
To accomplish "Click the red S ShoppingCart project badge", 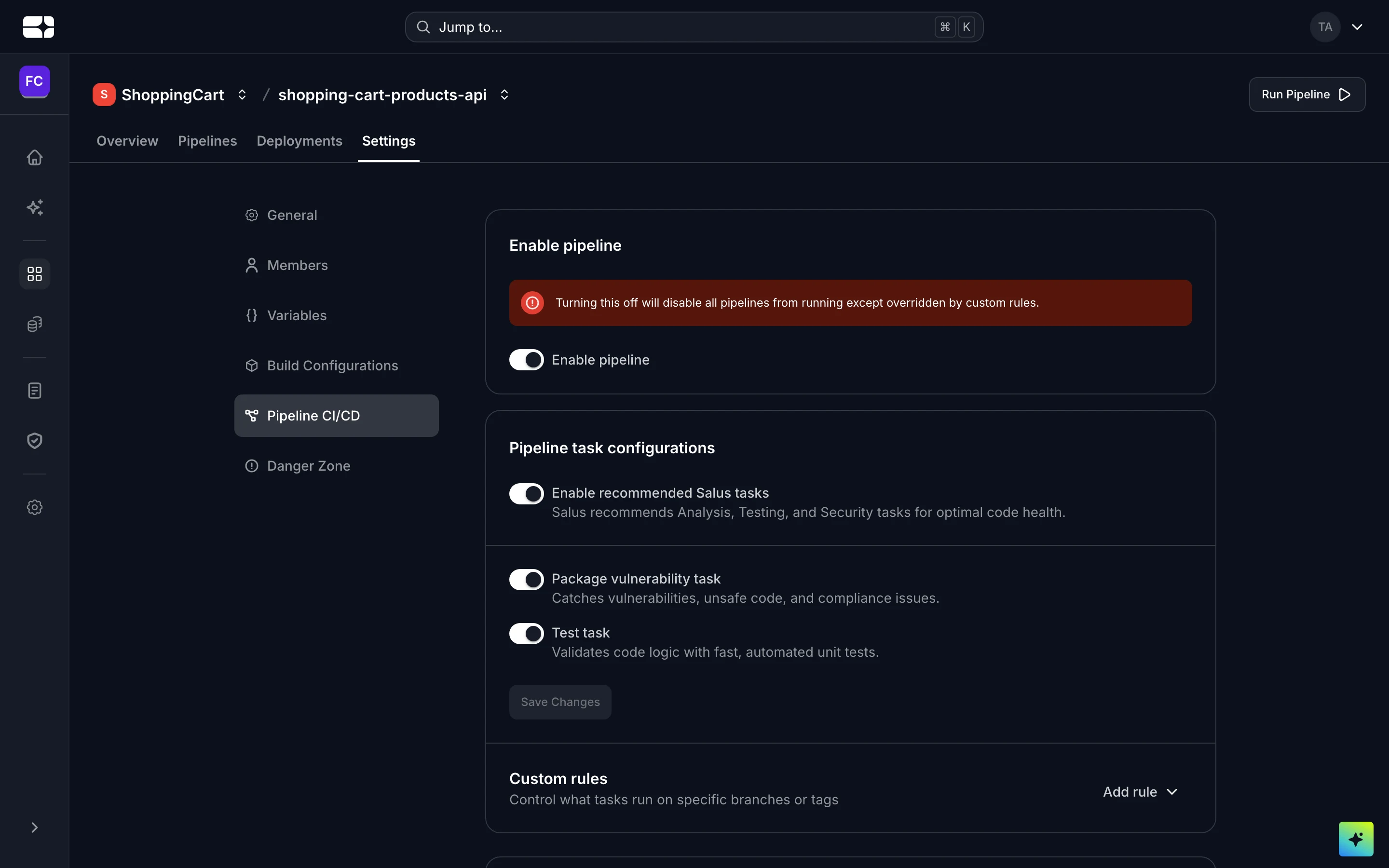I will point(104,95).
